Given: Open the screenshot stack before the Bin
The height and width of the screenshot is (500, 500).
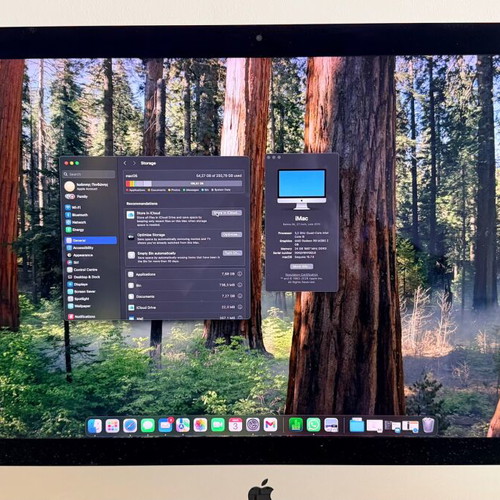Looking at the screenshot, I should point(410,426).
